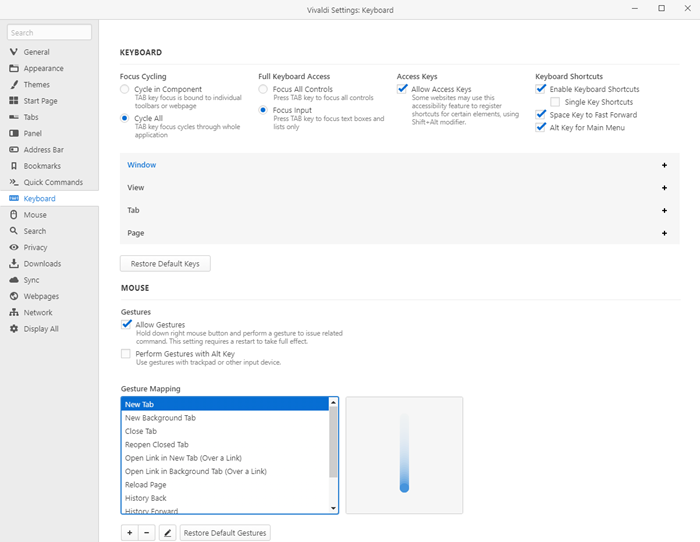Select Reopen Closed Tab gesture
Screen dimensions: 700x542
(x=225, y=444)
